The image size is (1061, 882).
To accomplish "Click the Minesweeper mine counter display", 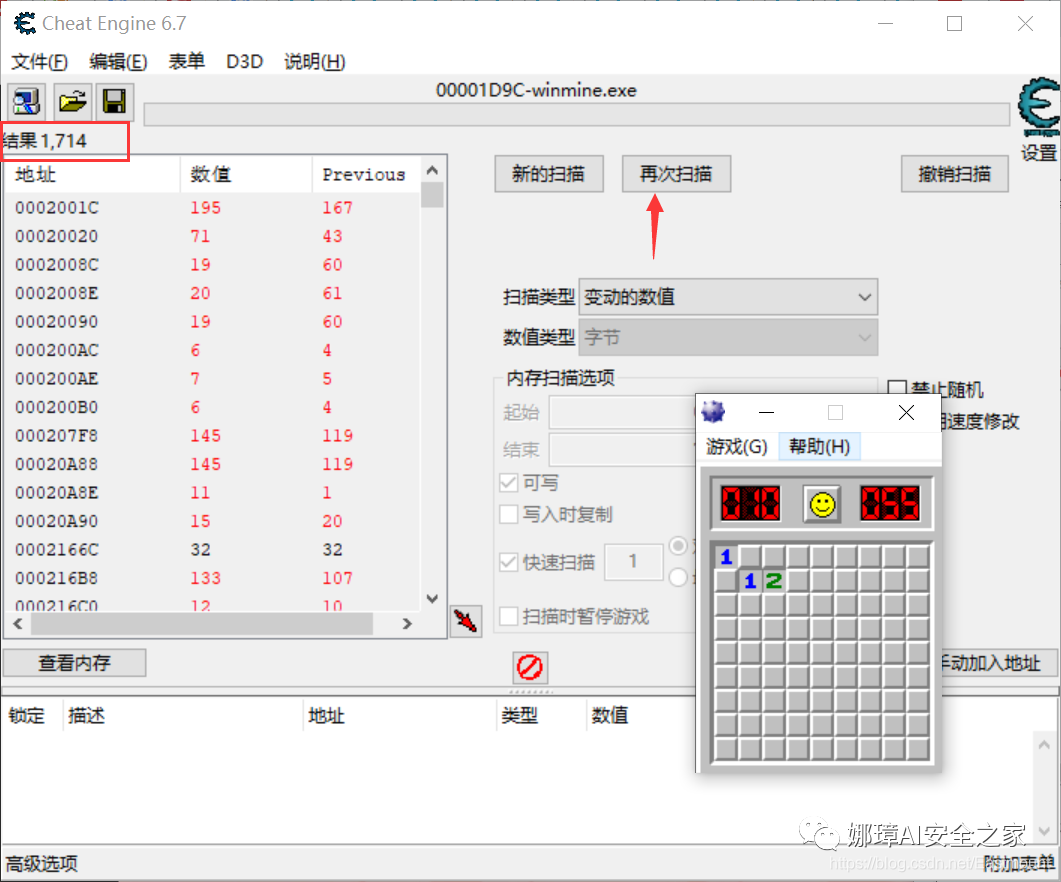I will (751, 504).
